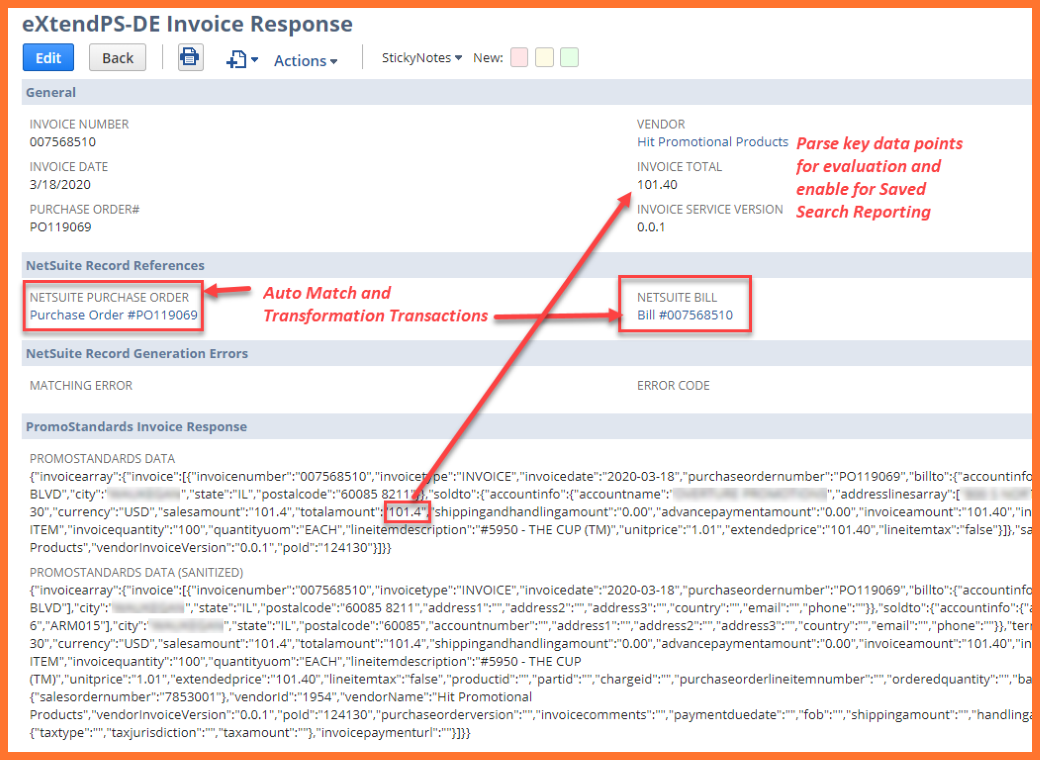Click the MATCHING ERROR field label
Viewport: 1040px width, 760px height.
81,385
